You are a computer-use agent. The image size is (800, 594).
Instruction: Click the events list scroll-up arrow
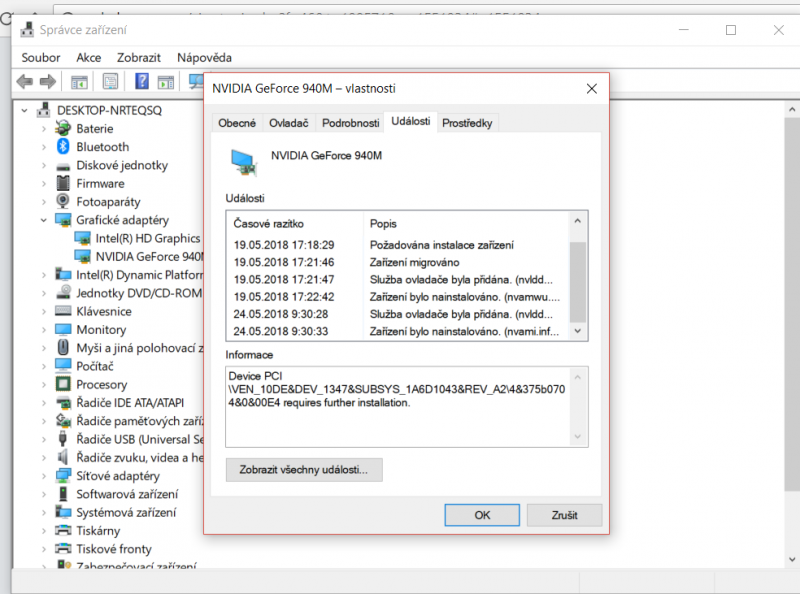tap(578, 221)
